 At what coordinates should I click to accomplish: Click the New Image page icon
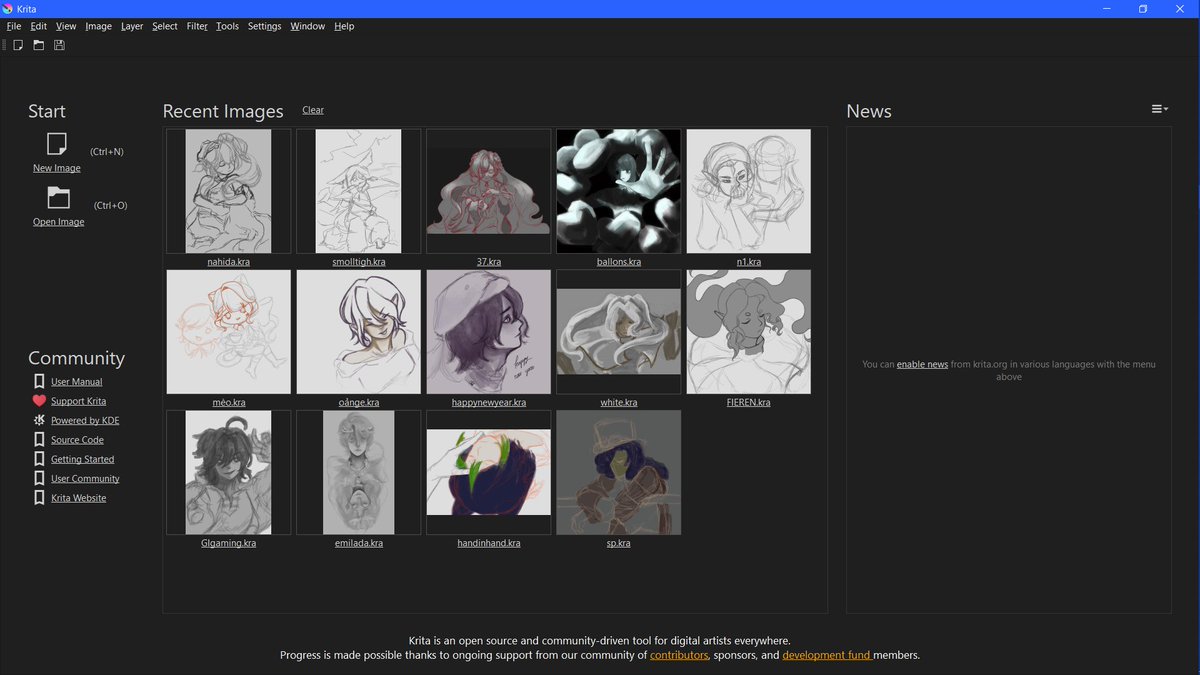[57, 144]
